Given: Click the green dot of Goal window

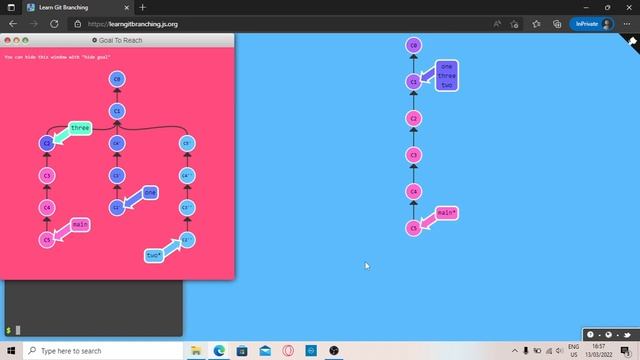Looking at the screenshot, I should tap(25, 40).
